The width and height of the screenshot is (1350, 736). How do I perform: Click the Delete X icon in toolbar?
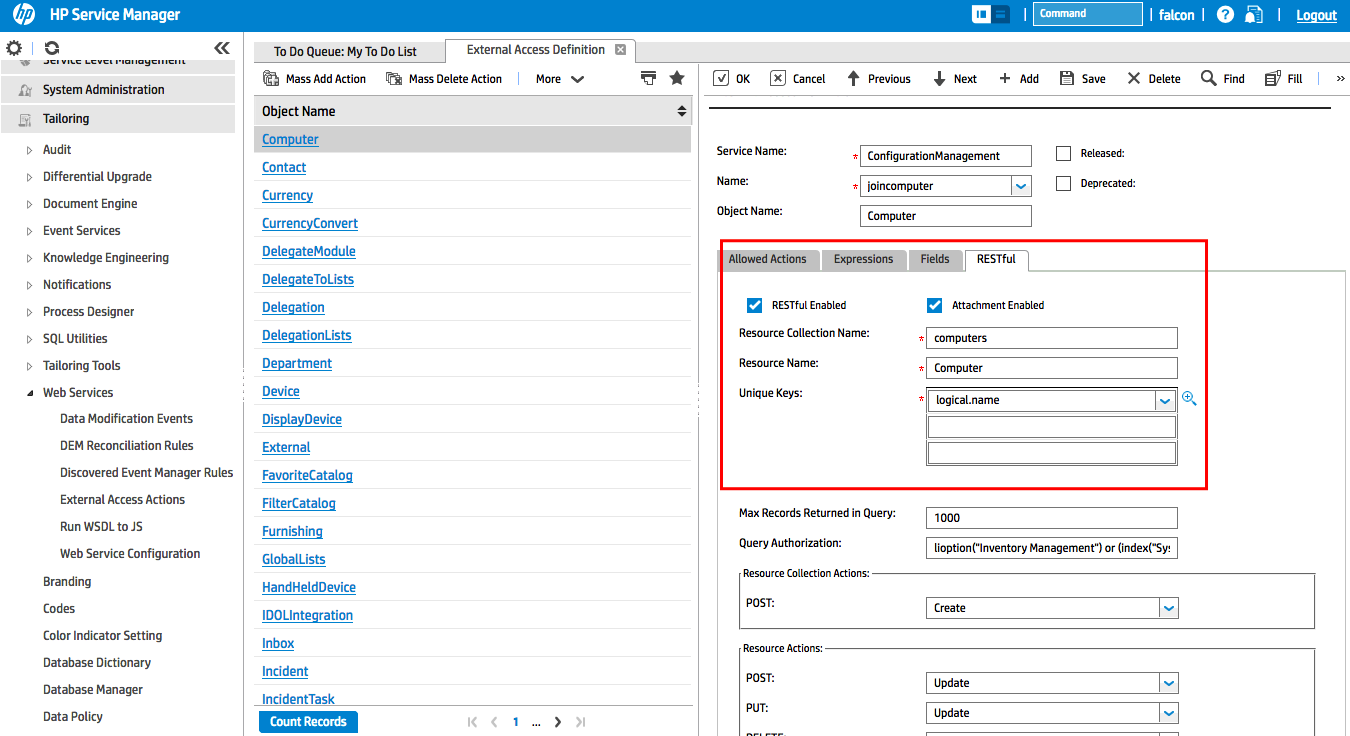[1133, 79]
